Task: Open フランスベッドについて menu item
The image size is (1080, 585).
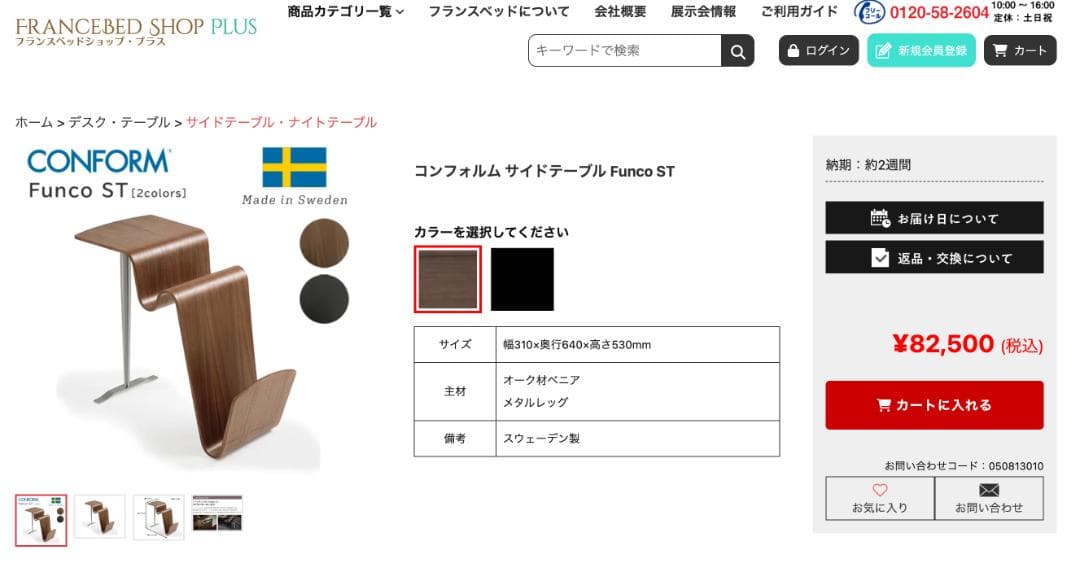Action: point(499,12)
